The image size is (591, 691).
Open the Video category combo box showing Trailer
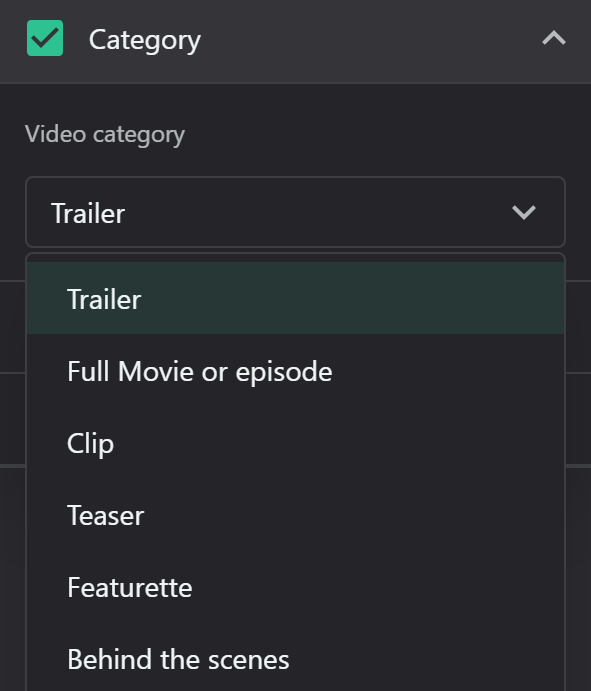(x=295, y=212)
